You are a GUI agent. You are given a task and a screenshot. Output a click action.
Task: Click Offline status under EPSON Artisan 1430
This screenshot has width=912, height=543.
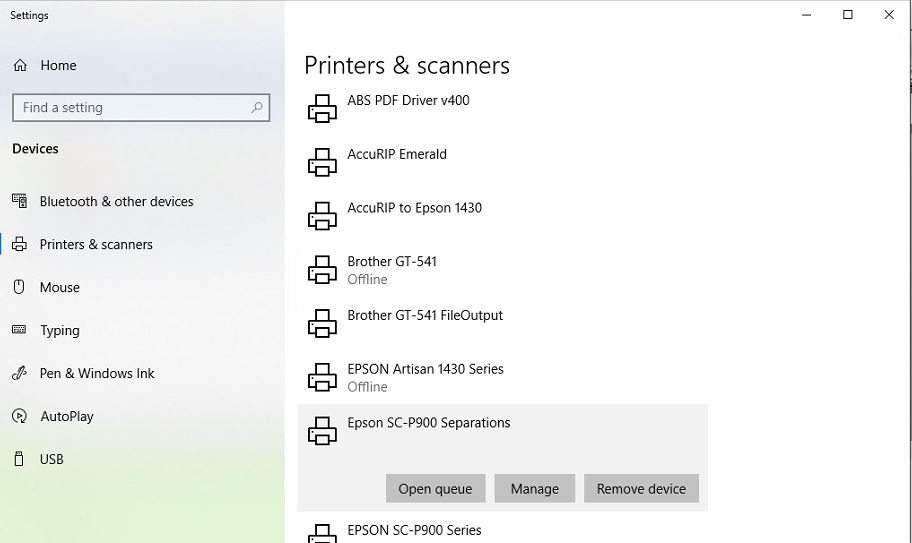pyautogui.click(x=367, y=387)
